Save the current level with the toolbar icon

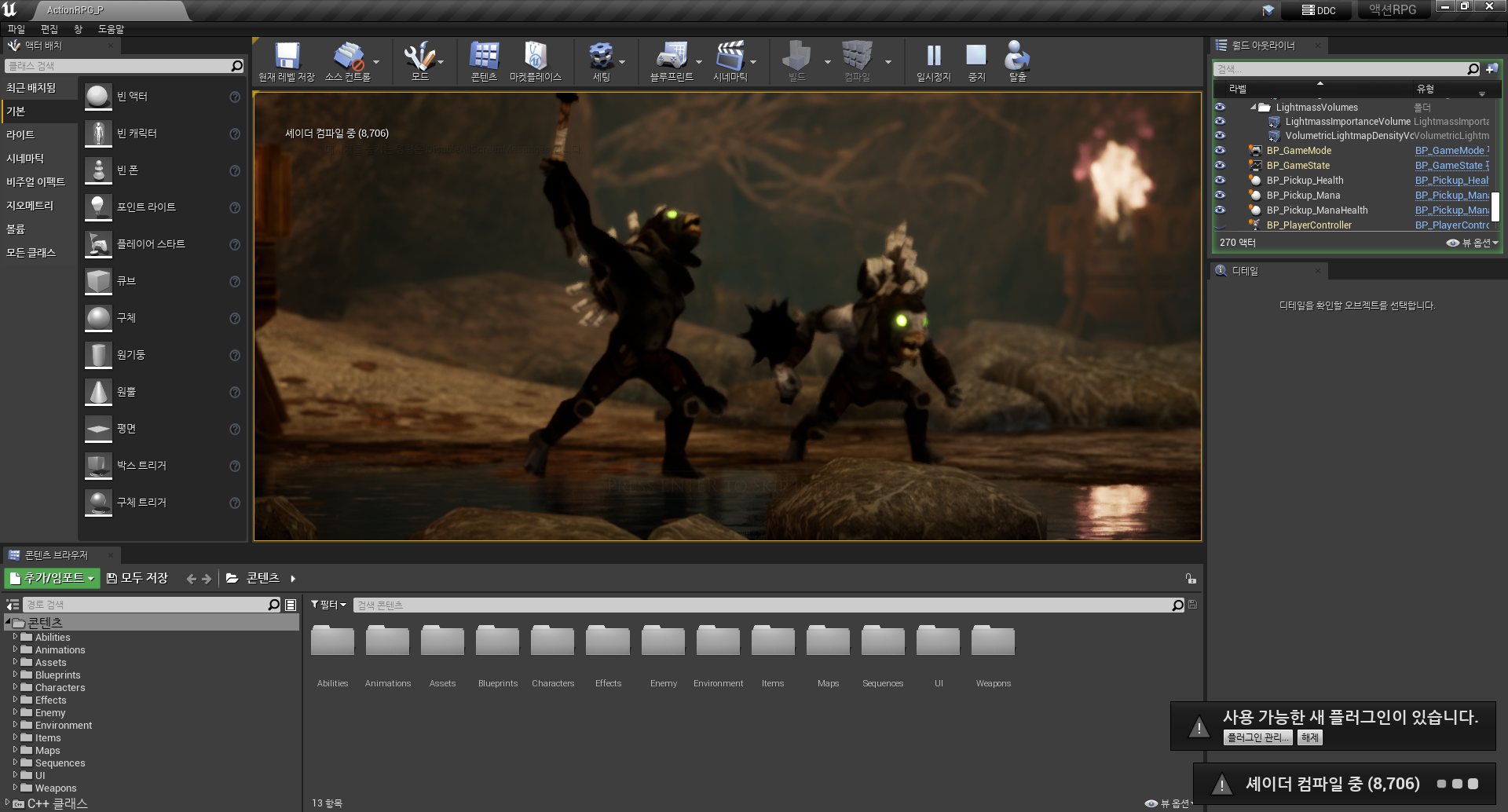coord(287,56)
